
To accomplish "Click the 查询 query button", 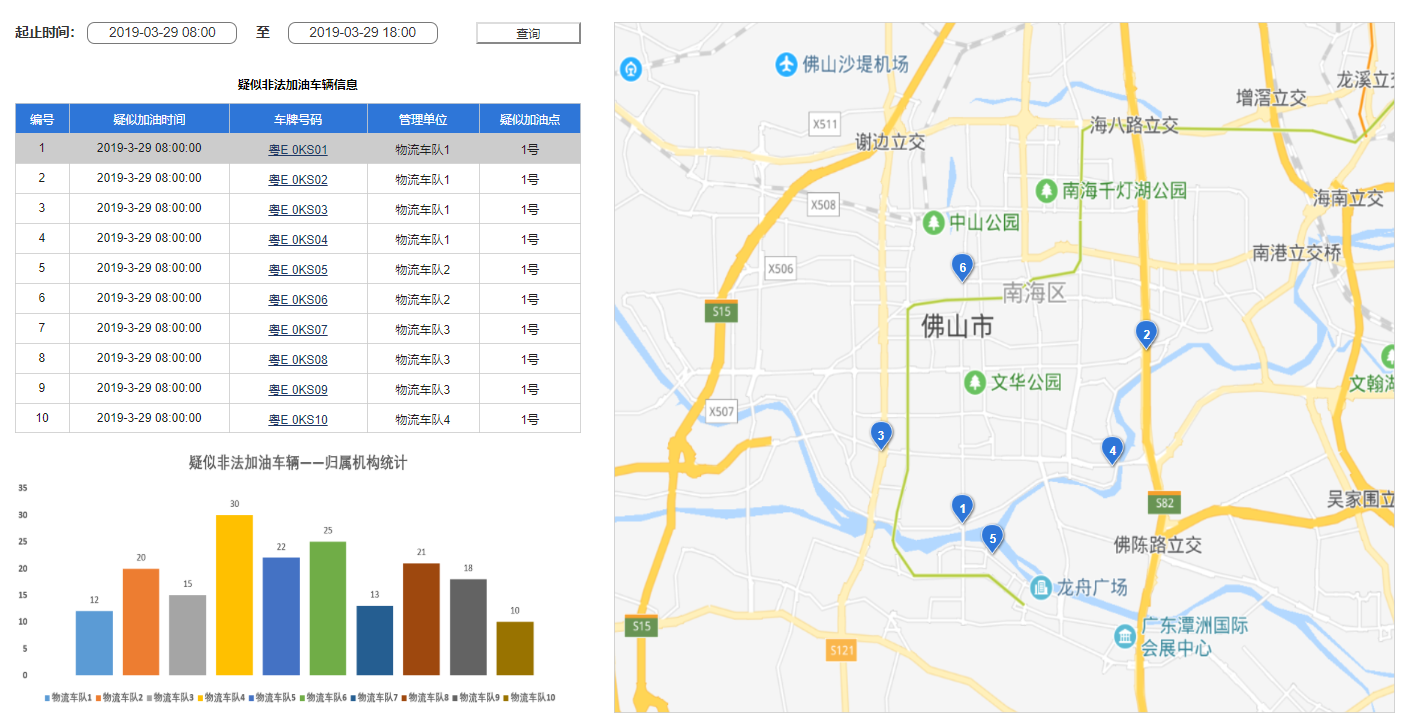I will [x=528, y=32].
